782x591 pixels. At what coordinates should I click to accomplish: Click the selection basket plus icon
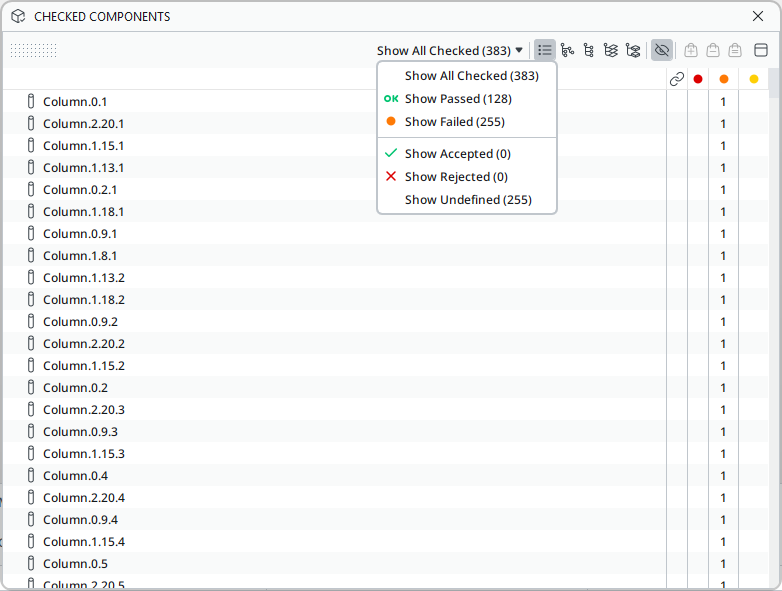coord(691,50)
